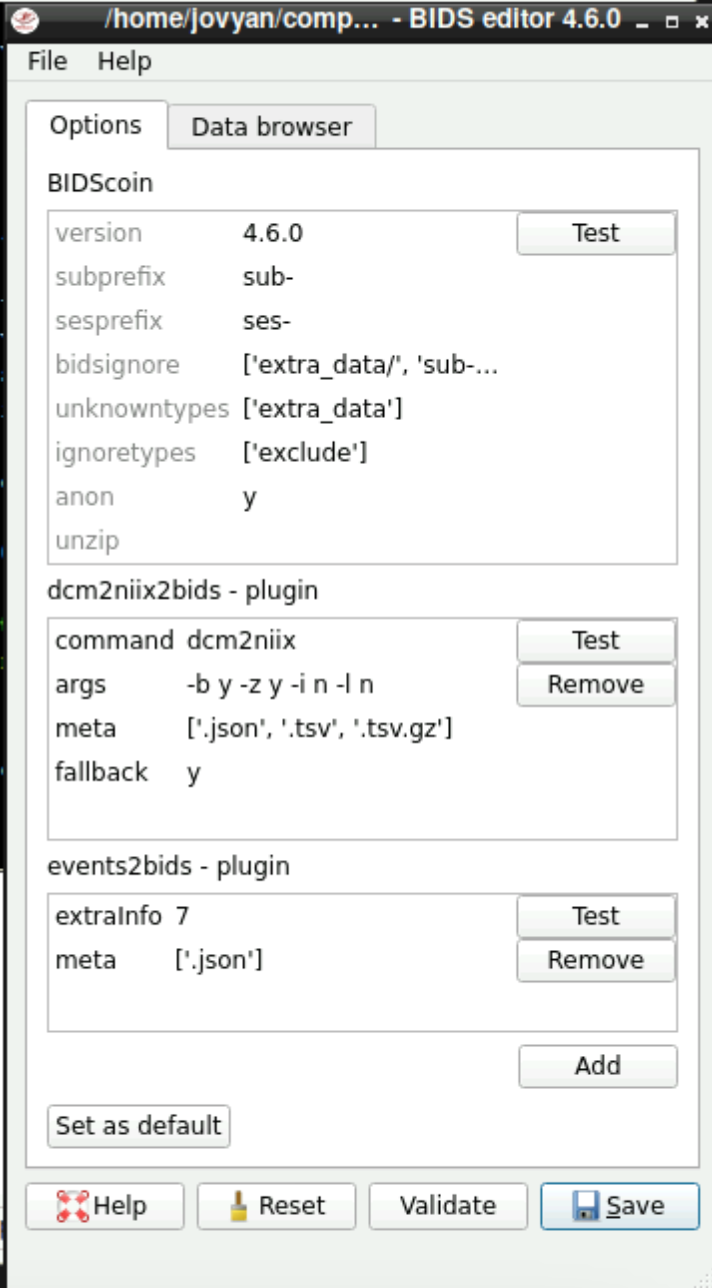
Task: Add a new plugin
Action: pyautogui.click(x=598, y=1066)
